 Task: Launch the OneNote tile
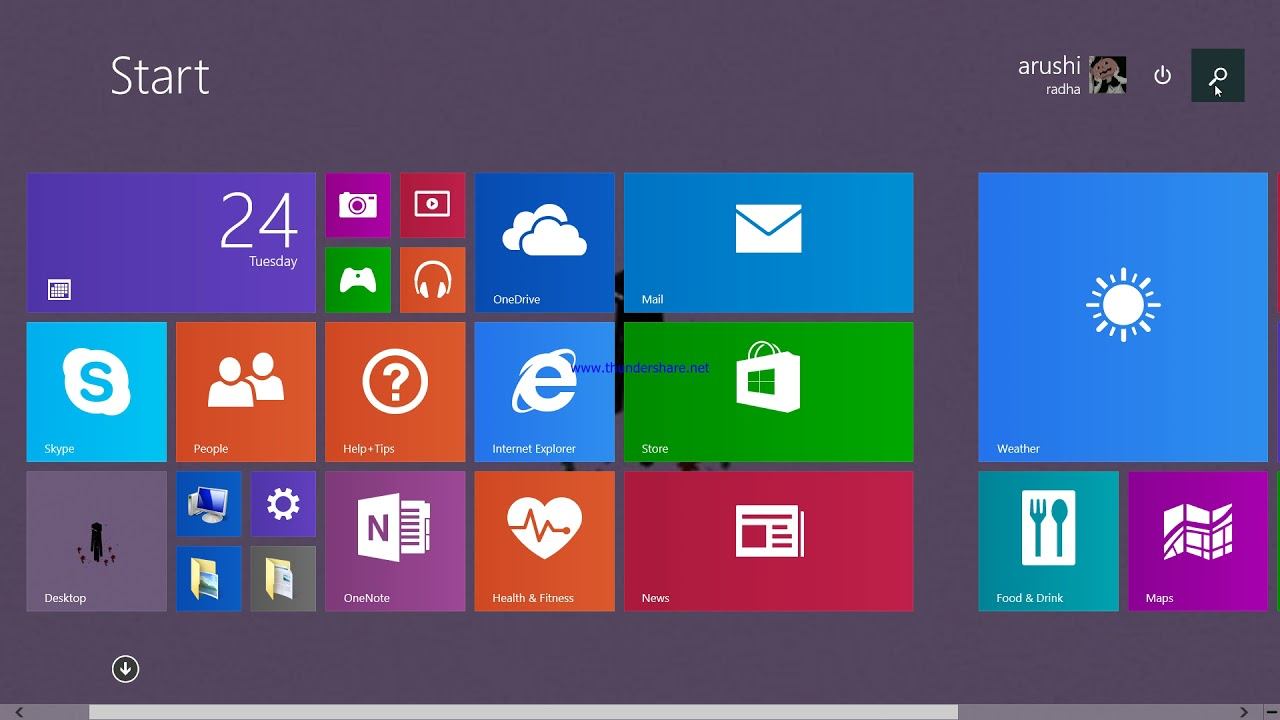click(x=395, y=541)
